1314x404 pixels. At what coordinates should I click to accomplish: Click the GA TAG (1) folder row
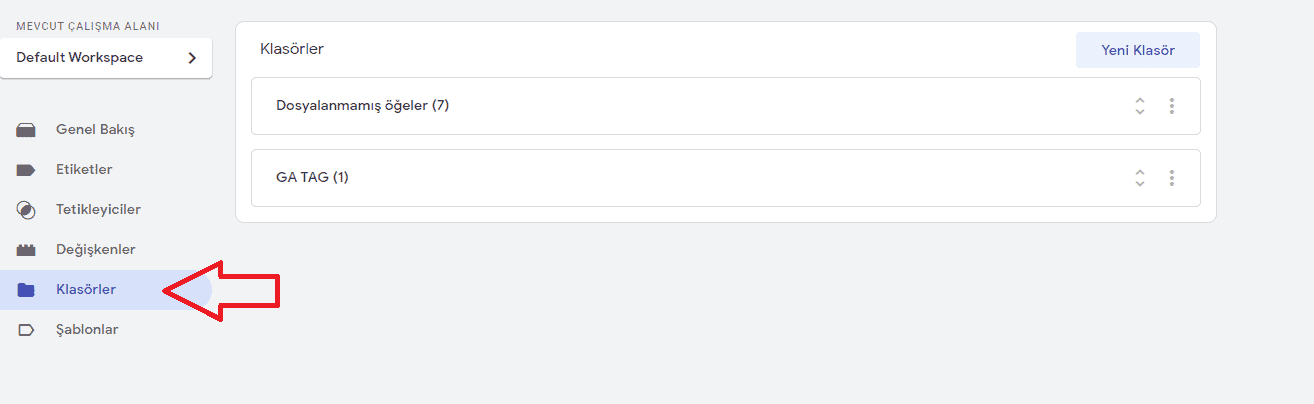pyautogui.click(x=312, y=178)
